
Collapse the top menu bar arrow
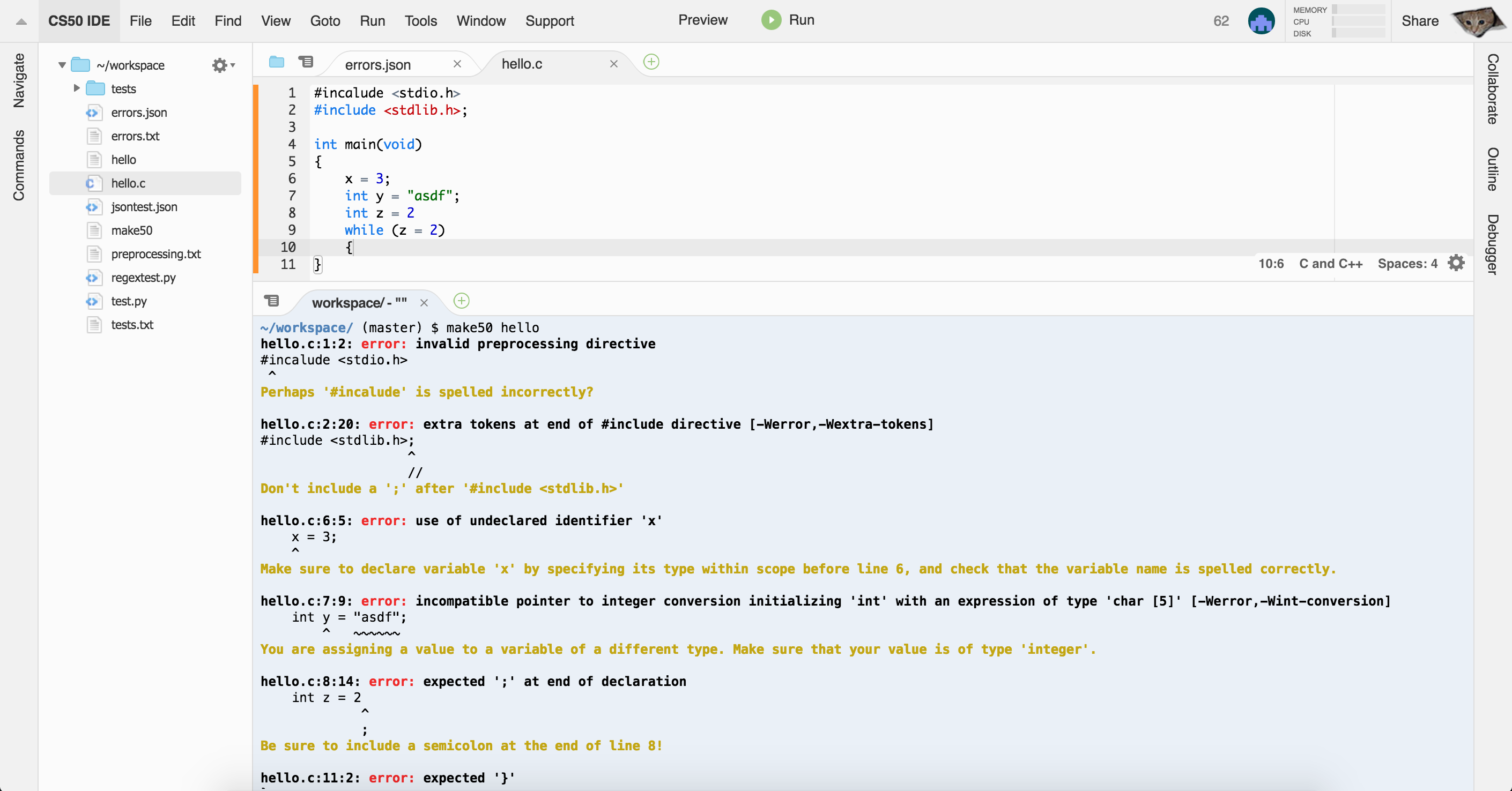(x=21, y=22)
